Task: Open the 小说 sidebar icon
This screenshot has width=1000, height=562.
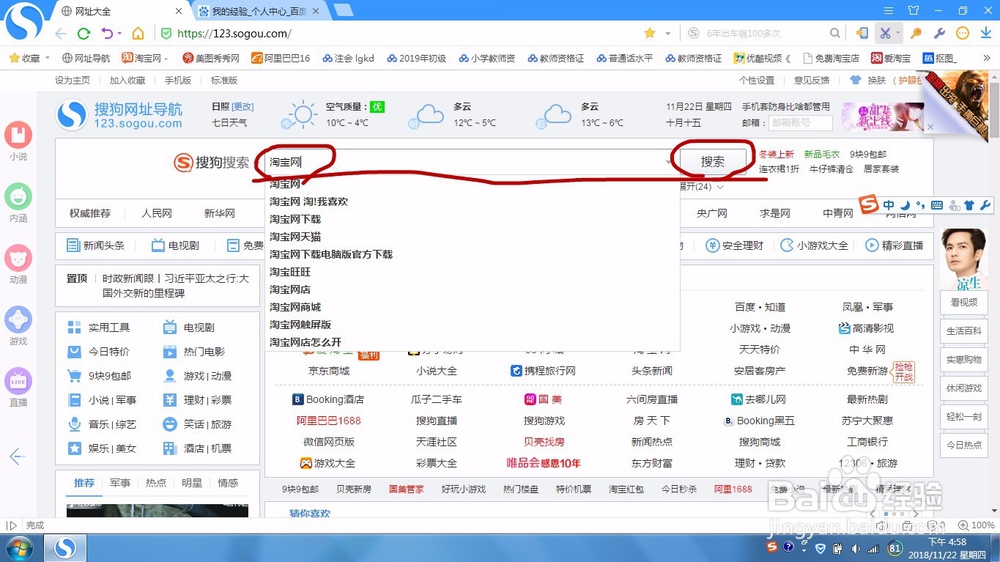Action: [18, 135]
